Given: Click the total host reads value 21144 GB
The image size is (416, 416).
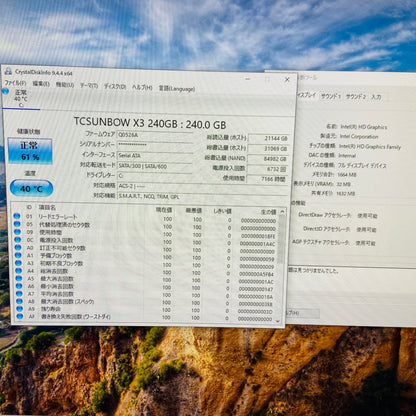Looking at the screenshot, I should pyautogui.click(x=268, y=138).
